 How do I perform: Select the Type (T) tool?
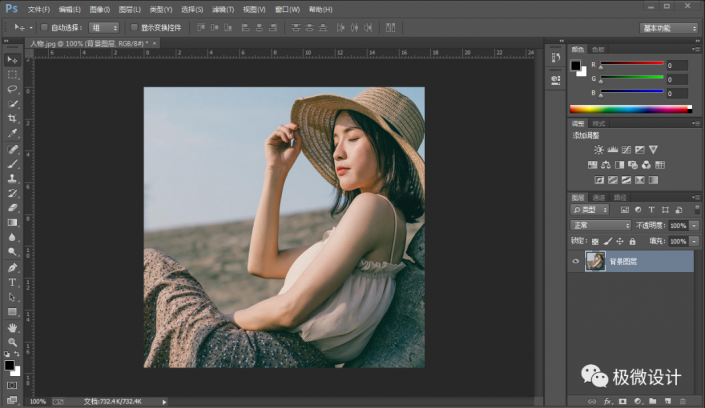pos(13,283)
